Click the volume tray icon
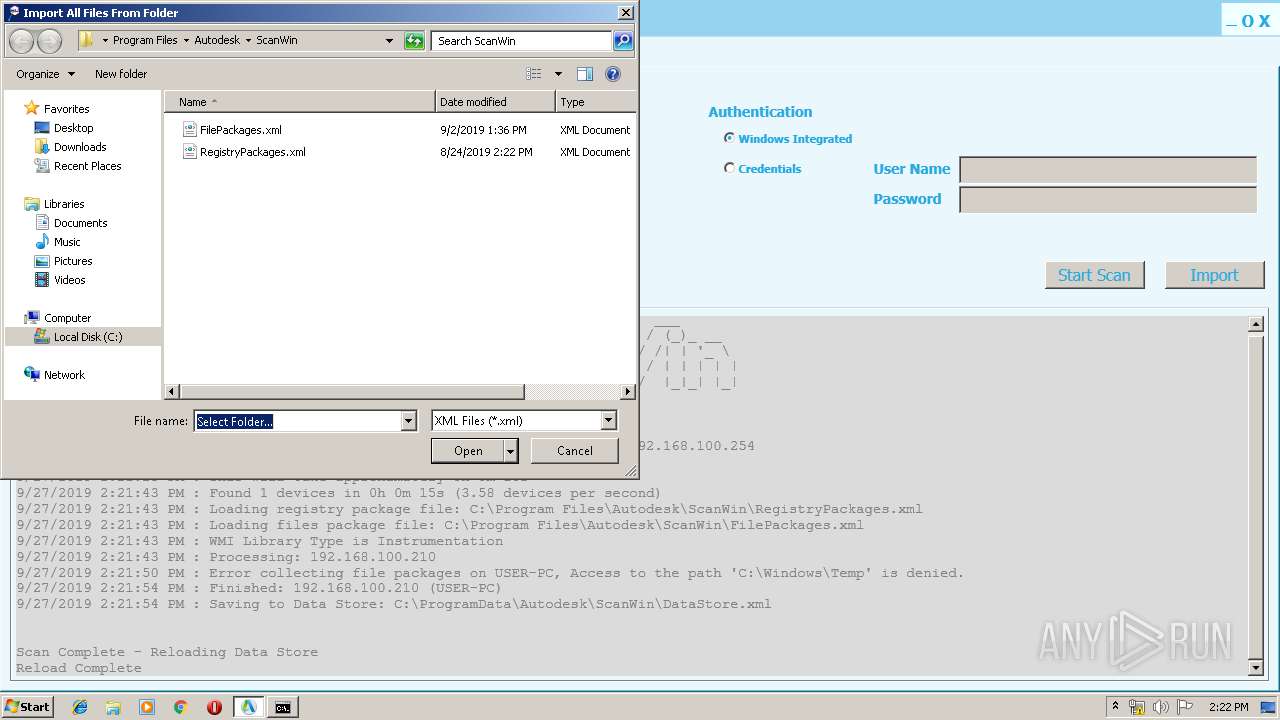The width and height of the screenshot is (1280, 720). click(x=1160, y=707)
